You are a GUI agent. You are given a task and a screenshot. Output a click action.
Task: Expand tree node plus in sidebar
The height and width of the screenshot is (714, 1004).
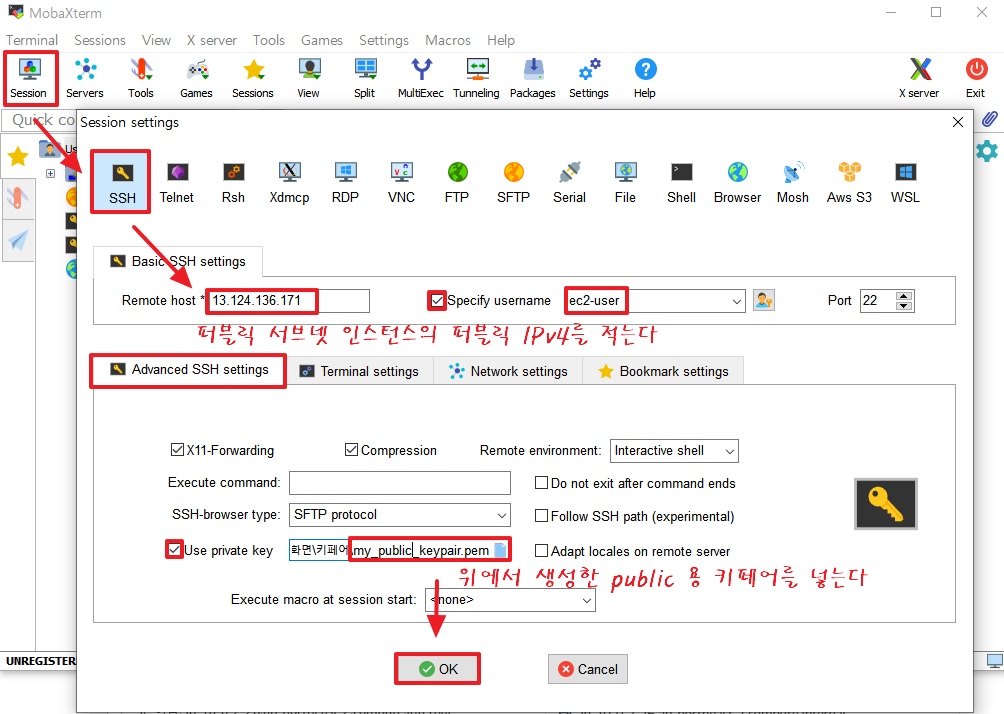51,173
